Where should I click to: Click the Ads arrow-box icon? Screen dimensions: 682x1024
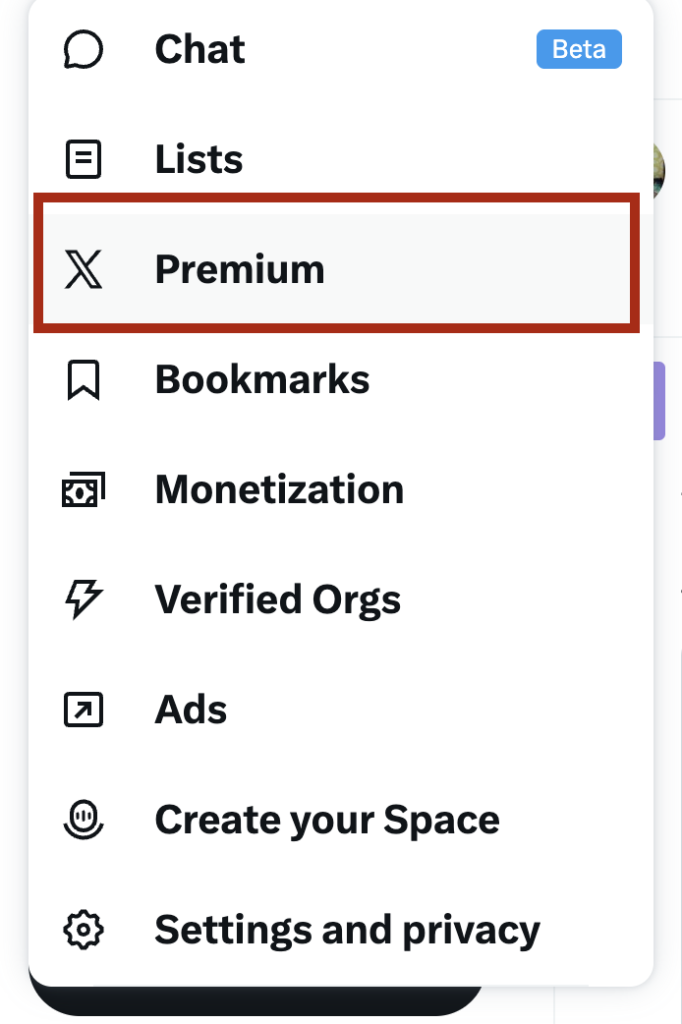tap(83, 710)
